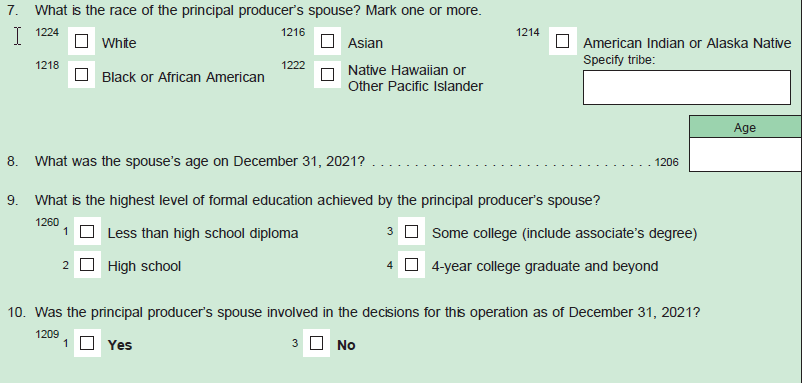This screenshot has height=383, width=802.
Task: Click the High school label text
Action: [x=144, y=266]
